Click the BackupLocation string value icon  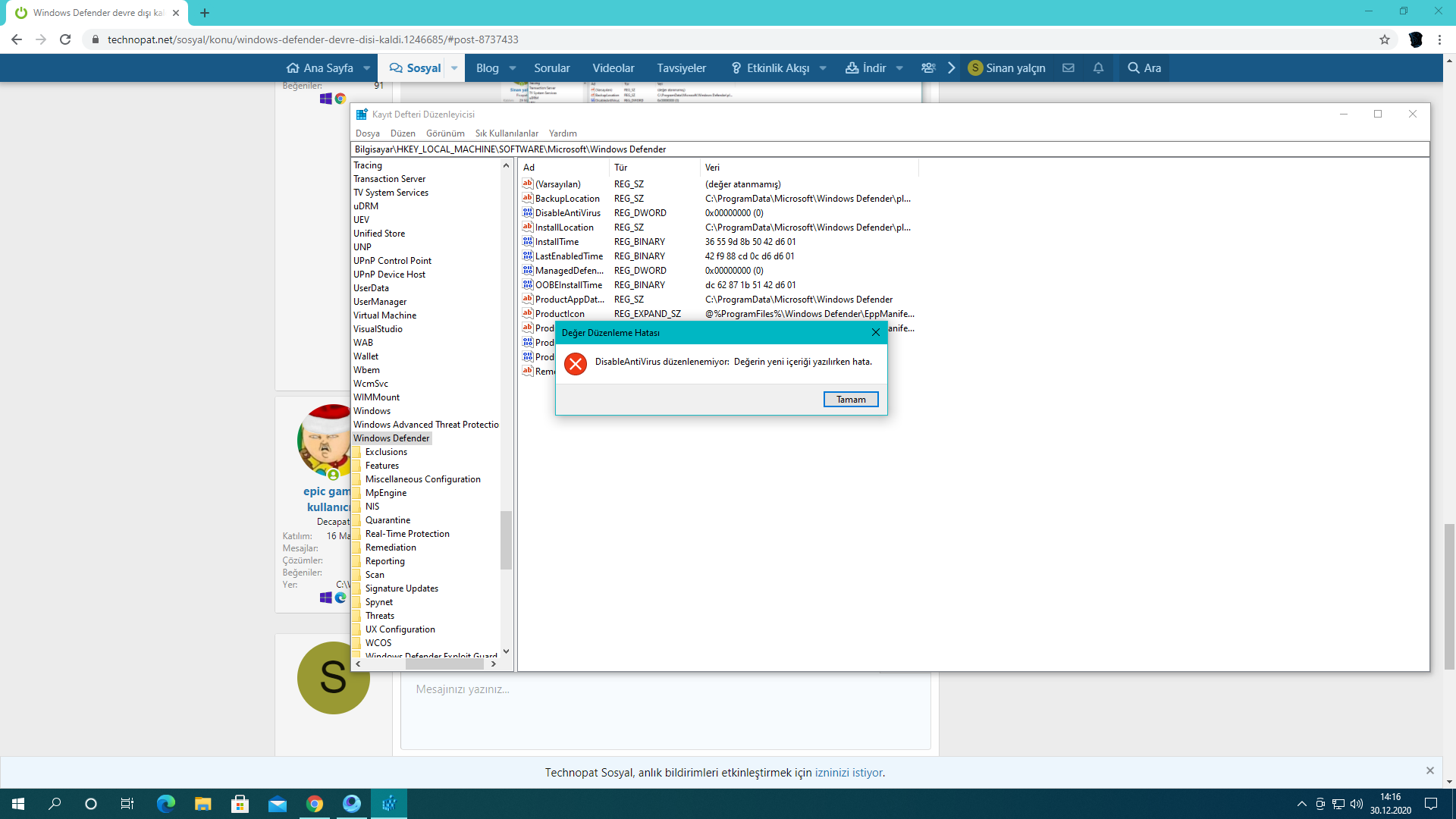click(x=528, y=199)
